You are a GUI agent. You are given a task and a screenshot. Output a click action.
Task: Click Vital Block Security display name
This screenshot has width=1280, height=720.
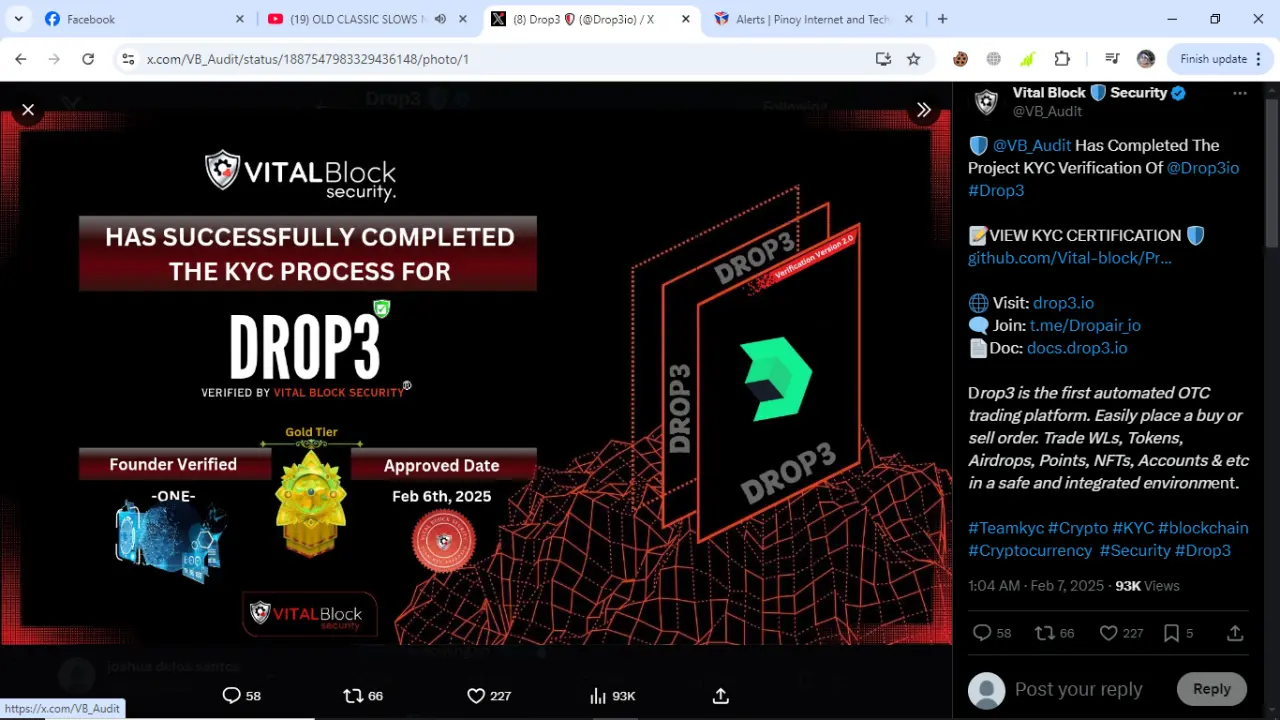(x=1090, y=93)
